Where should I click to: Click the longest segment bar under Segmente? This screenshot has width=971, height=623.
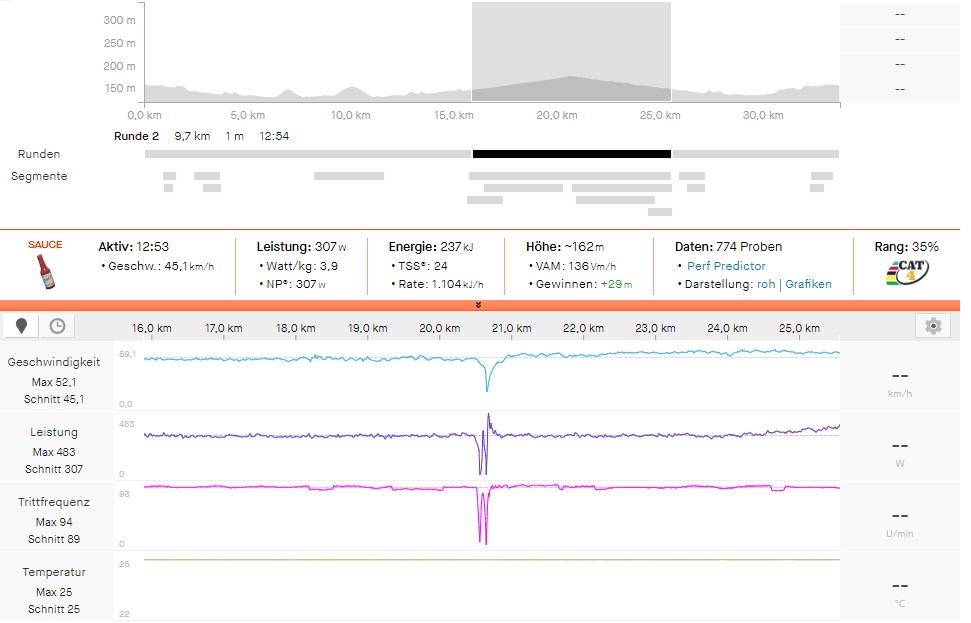click(569, 176)
